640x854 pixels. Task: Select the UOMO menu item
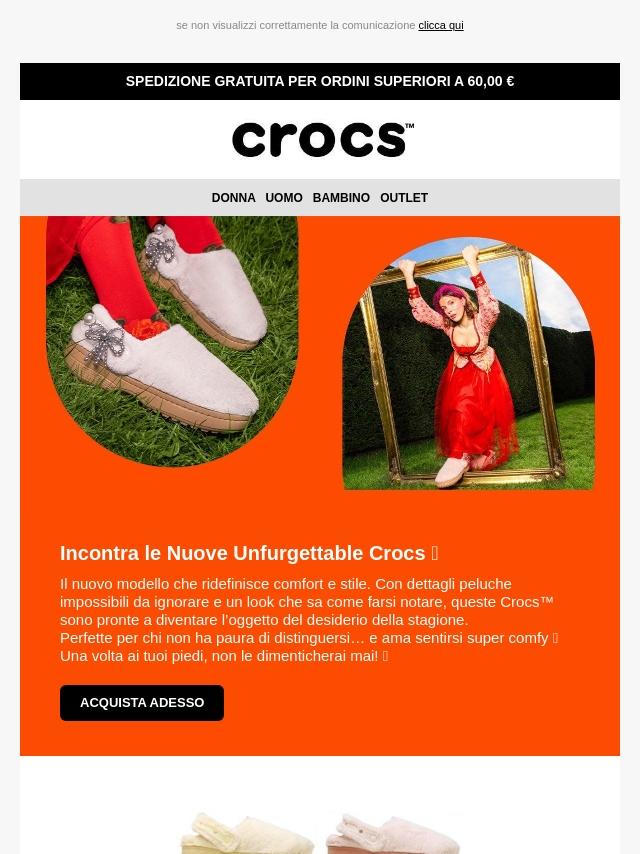pyautogui.click(x=284, y=198)
